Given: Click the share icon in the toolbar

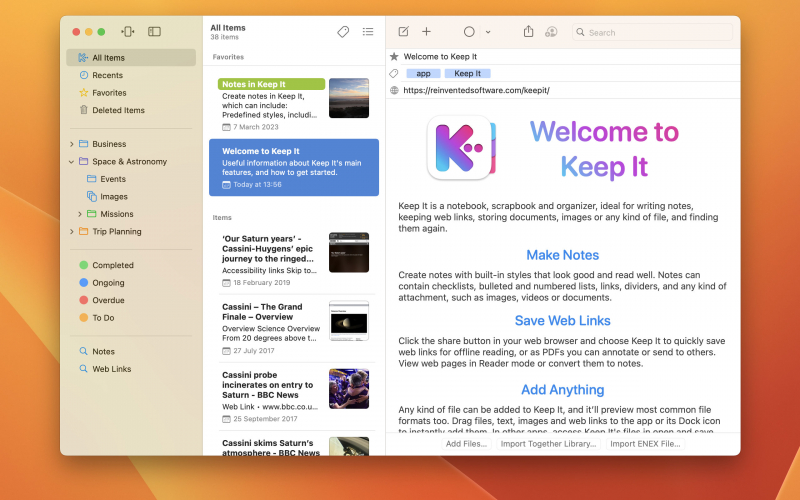Looking at the screenshot, I should pyautogui.click(x=528, y=32).
